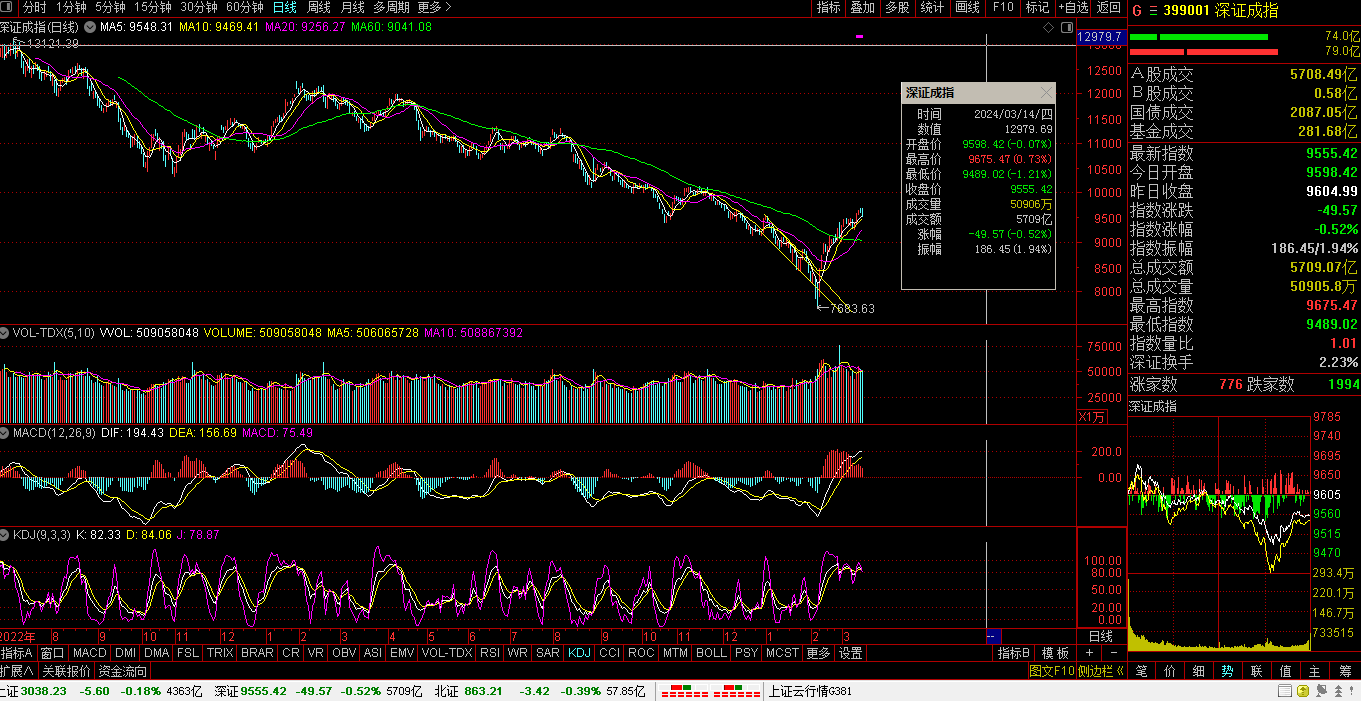Open the 多股 multi-stock view
This screenshot has height=701, width=1361.
click(x=897, y=7)
